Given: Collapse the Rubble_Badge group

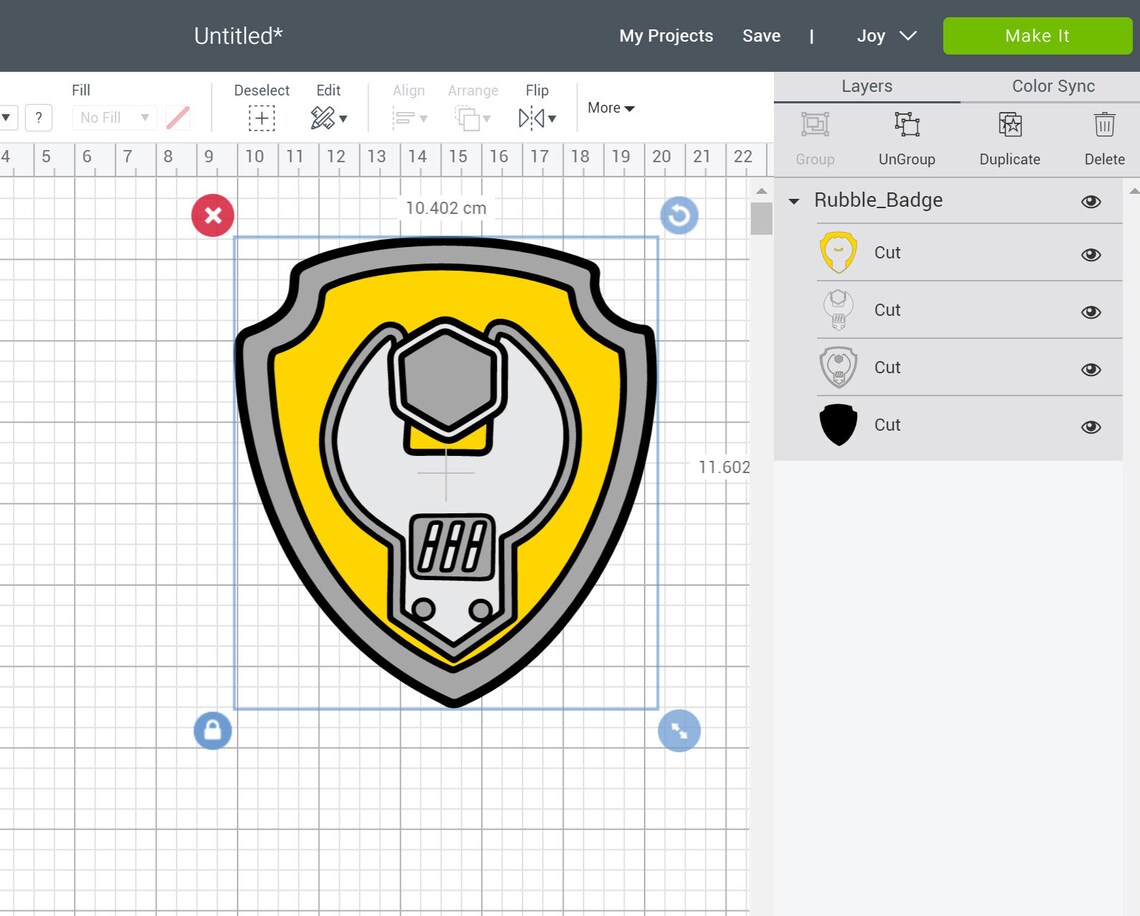Looking at the screenshot, I should [794, 201].
